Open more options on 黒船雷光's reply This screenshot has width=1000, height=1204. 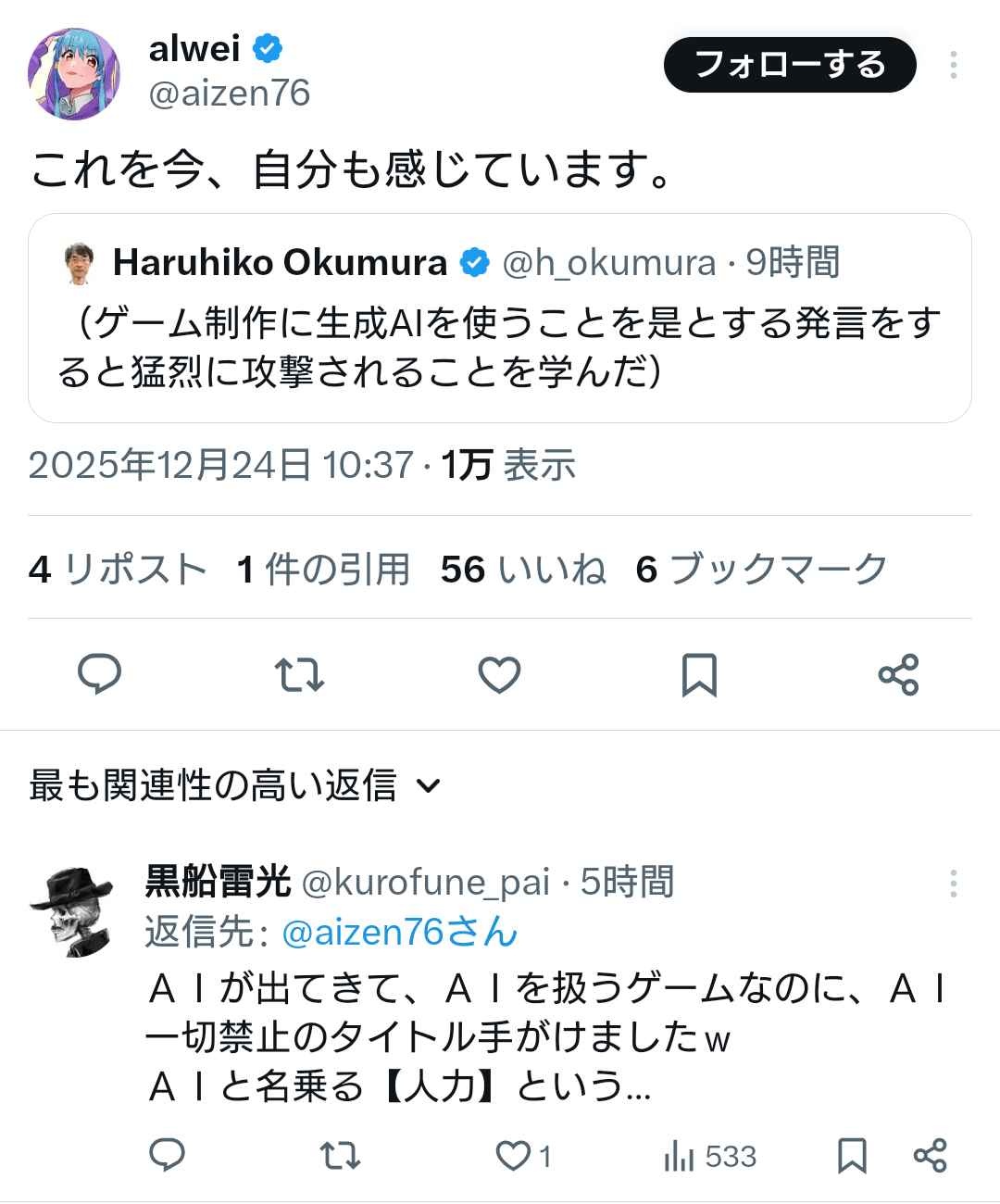pos(953,884)
